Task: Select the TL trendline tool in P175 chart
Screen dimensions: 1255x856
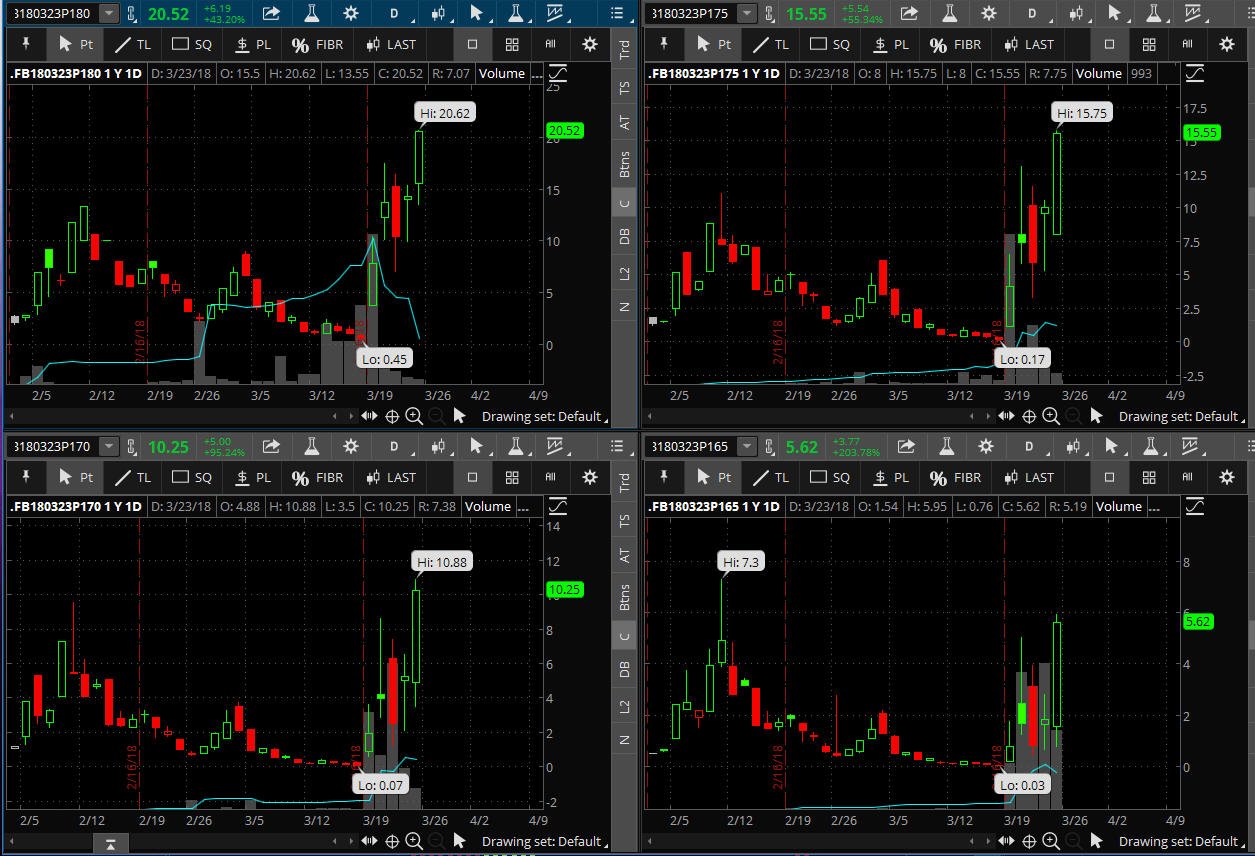Action: [x=771, y=44]
